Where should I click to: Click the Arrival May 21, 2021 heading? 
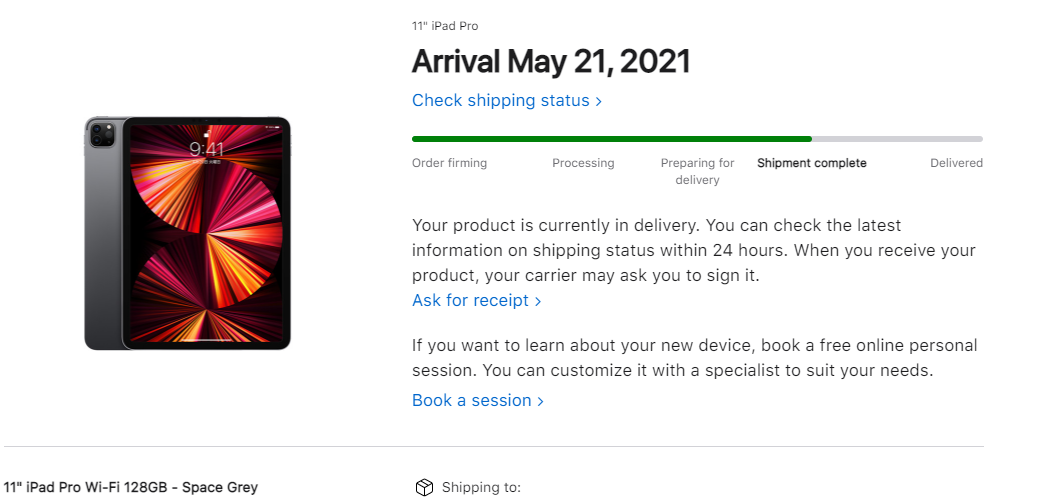551,62
